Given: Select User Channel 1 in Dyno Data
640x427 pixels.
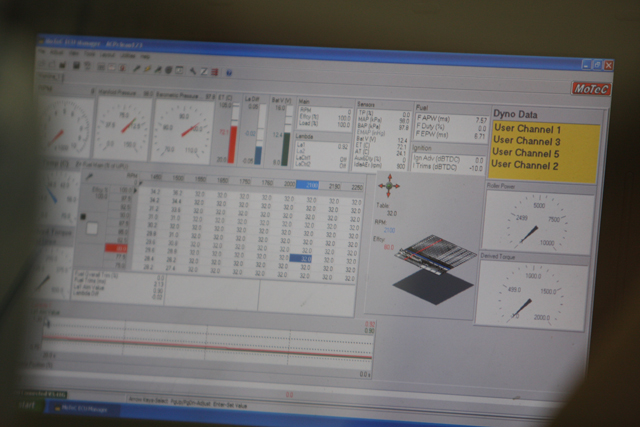Looking at the screenshot, I should [x=527, y=129].
